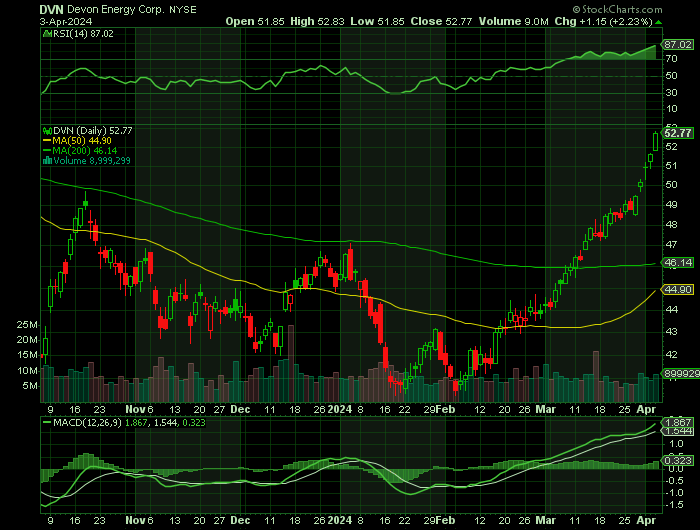
Task: Click the MACD(12,26,9) legend marker
Action: point(44,423)
